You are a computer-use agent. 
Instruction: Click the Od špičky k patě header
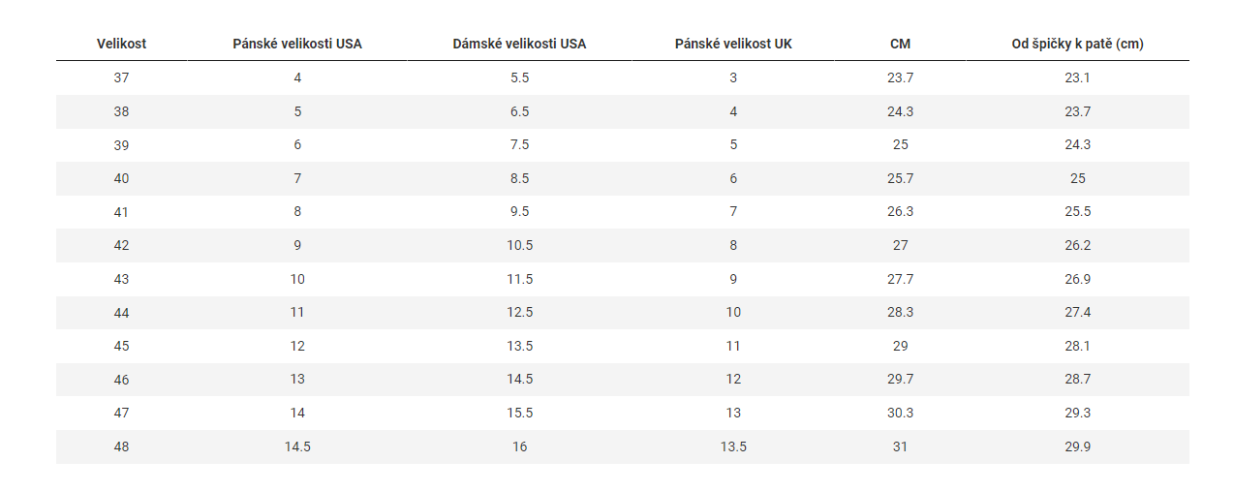(x=1077, y=44)
